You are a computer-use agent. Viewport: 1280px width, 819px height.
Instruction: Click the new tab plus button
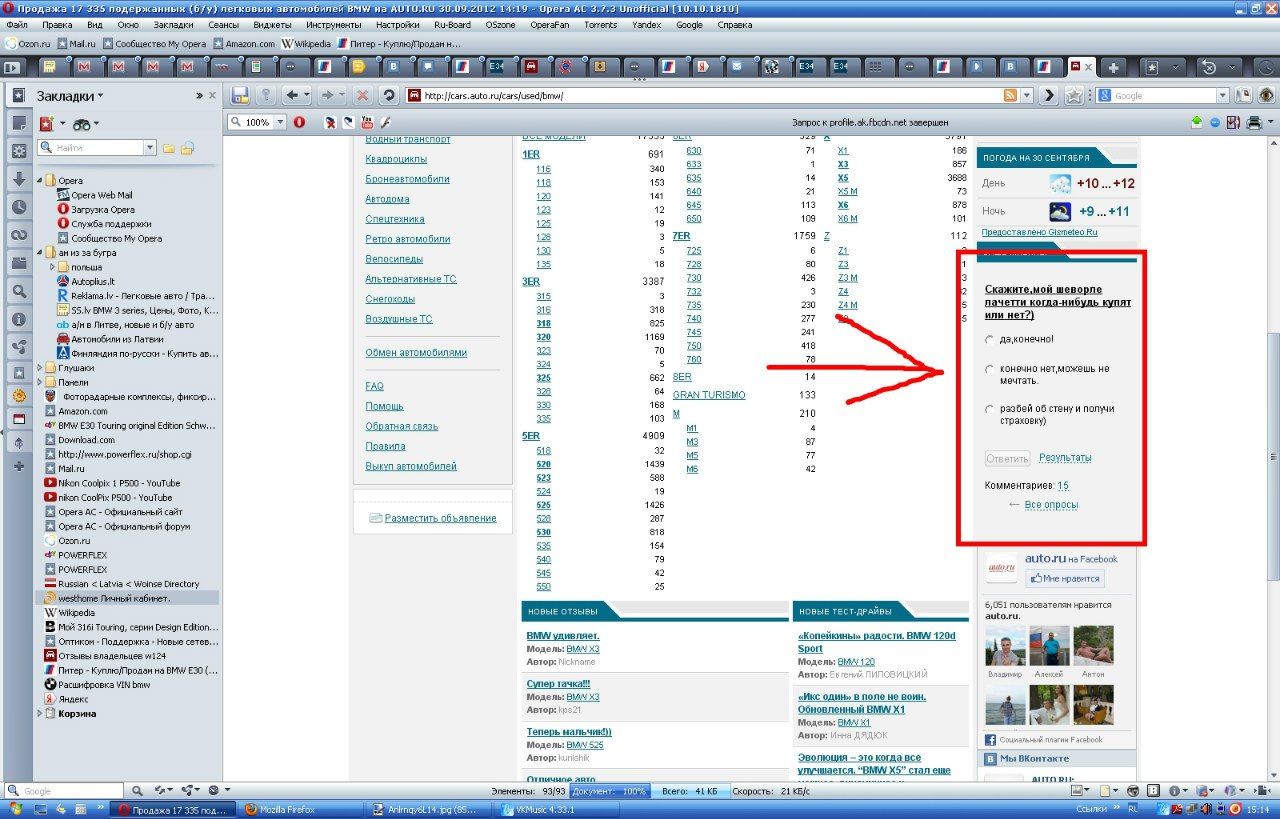tap(1113, 67)
